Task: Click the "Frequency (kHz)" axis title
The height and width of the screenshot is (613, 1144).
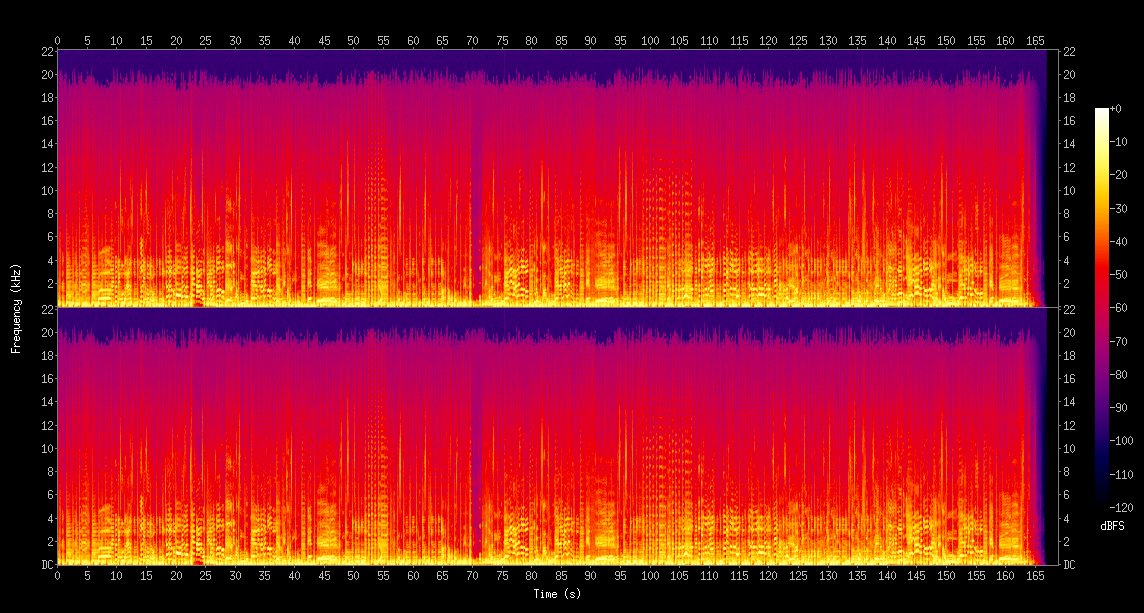Action: [x=15, y=309]
